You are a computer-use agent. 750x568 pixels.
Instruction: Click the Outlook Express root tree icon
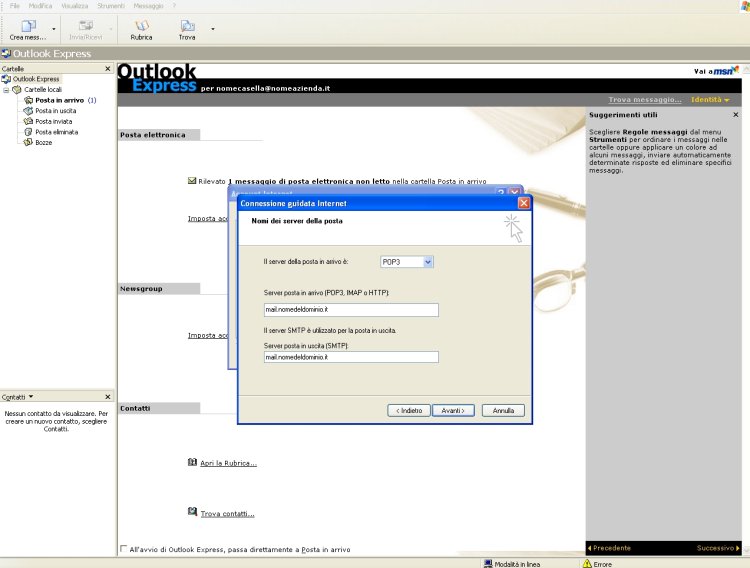coord(6,79)
